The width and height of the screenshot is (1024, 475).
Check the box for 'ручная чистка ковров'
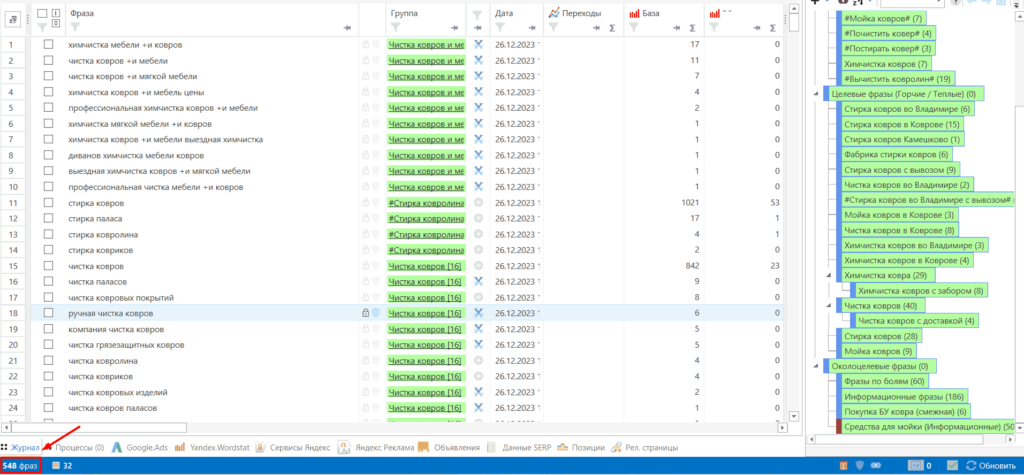pyautogui.click(x=48, y=313)
